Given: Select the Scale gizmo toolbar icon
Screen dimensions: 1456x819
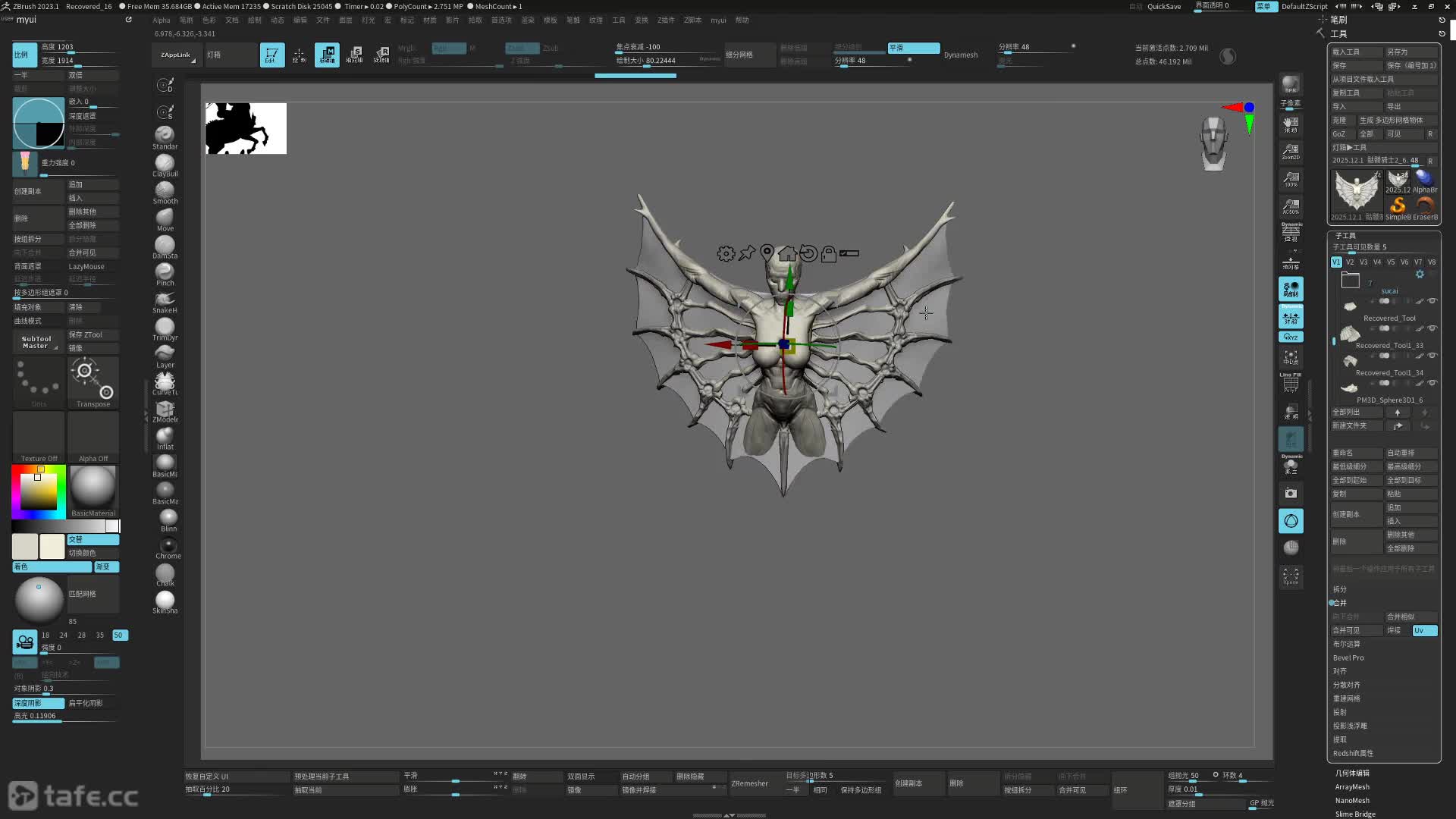Looking at the screenshot, I should 354,55.
